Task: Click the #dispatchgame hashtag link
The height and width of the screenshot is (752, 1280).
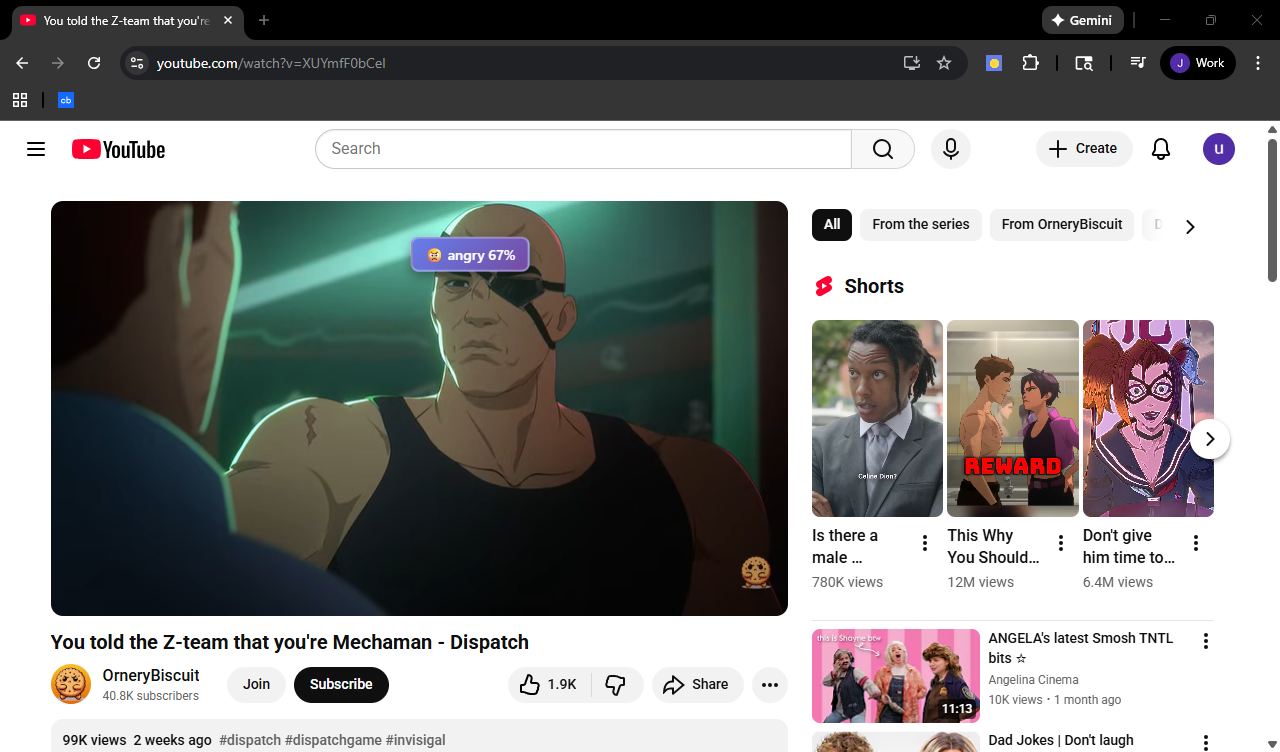Action: (333, 740)
